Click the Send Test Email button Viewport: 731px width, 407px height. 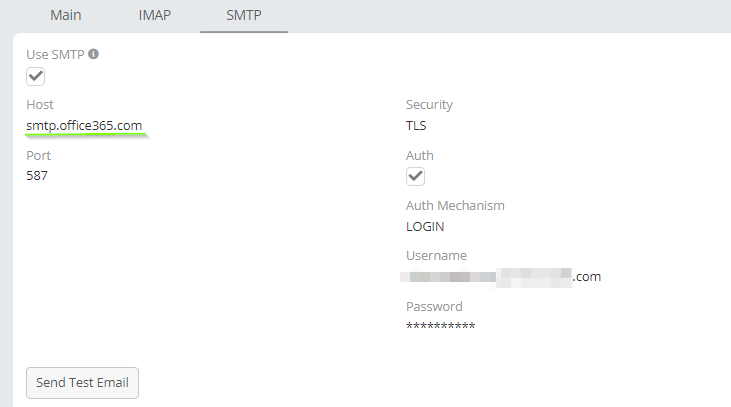(x=83, y=383)
